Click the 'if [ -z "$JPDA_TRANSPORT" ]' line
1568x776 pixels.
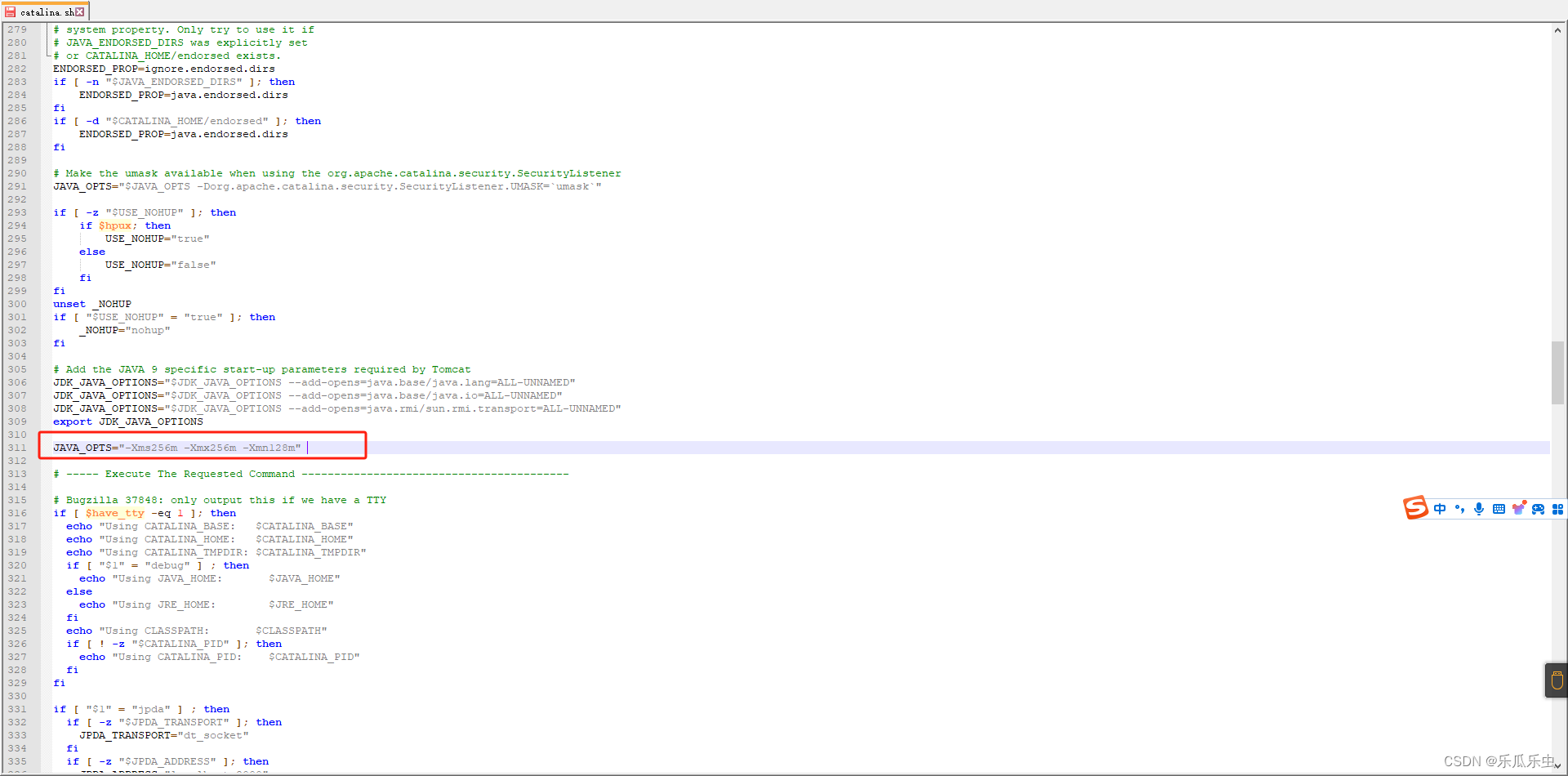174,722
